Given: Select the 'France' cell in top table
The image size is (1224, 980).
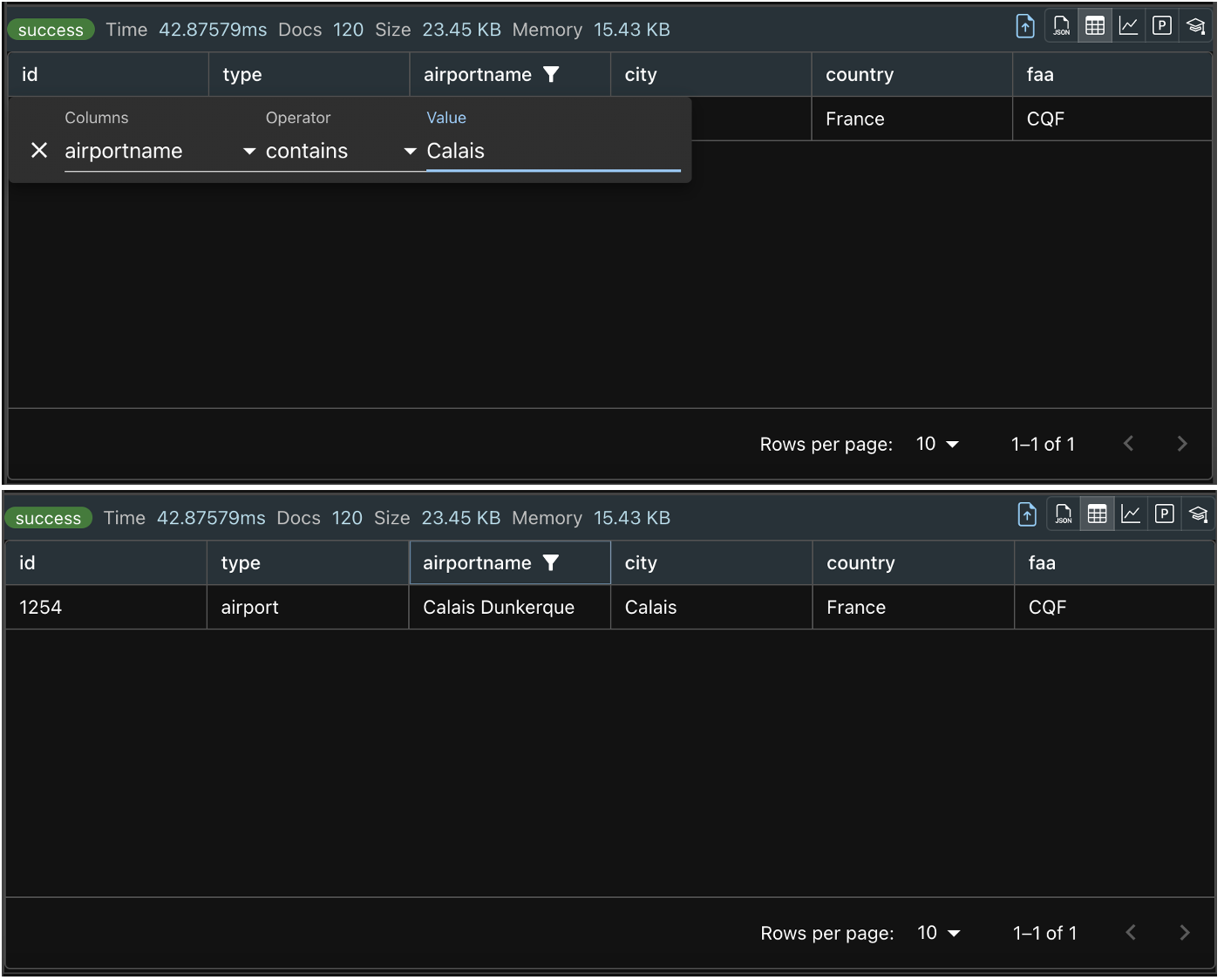Looking at the screenshot, I should (x=912, y=119).
